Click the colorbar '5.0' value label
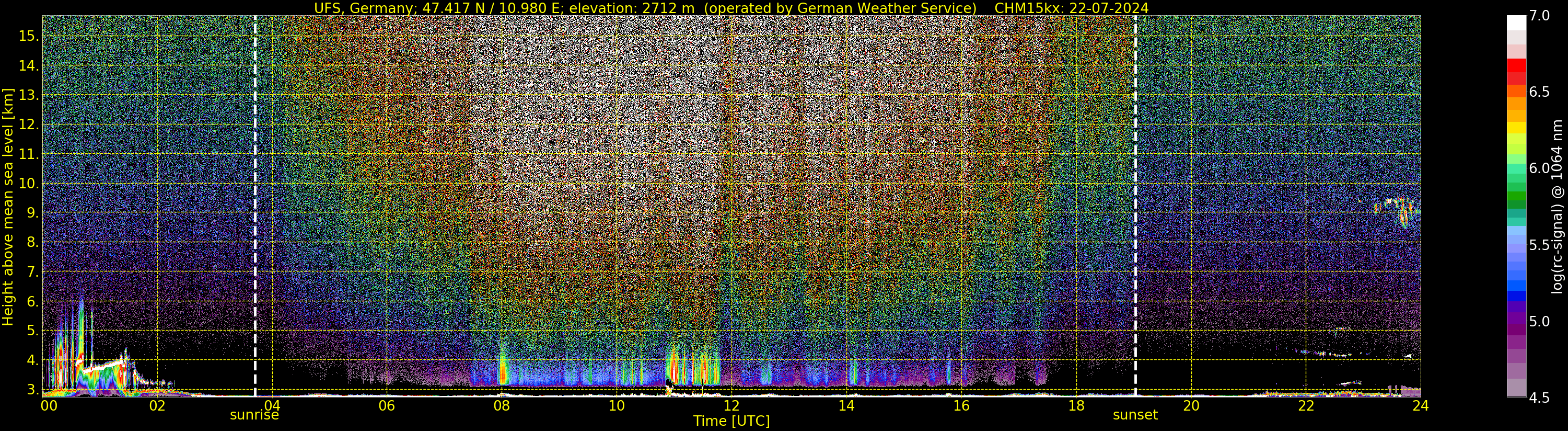1568x431 pixels. click(x=1539, y=321)
